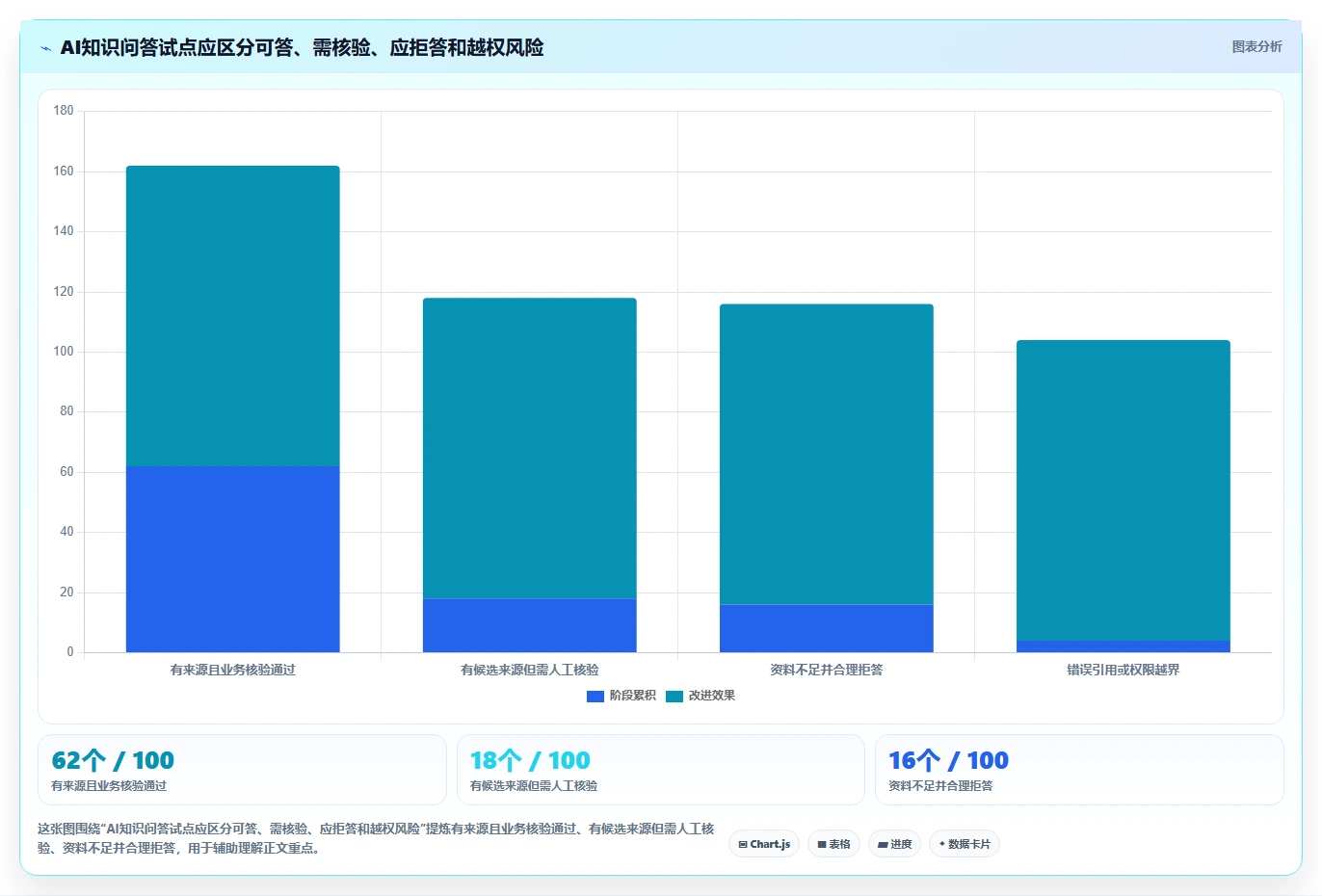Click the x-axis label 错误引用或权限越界
The height and width of the screenshot is (896, 1322).
click(1124, 670)
